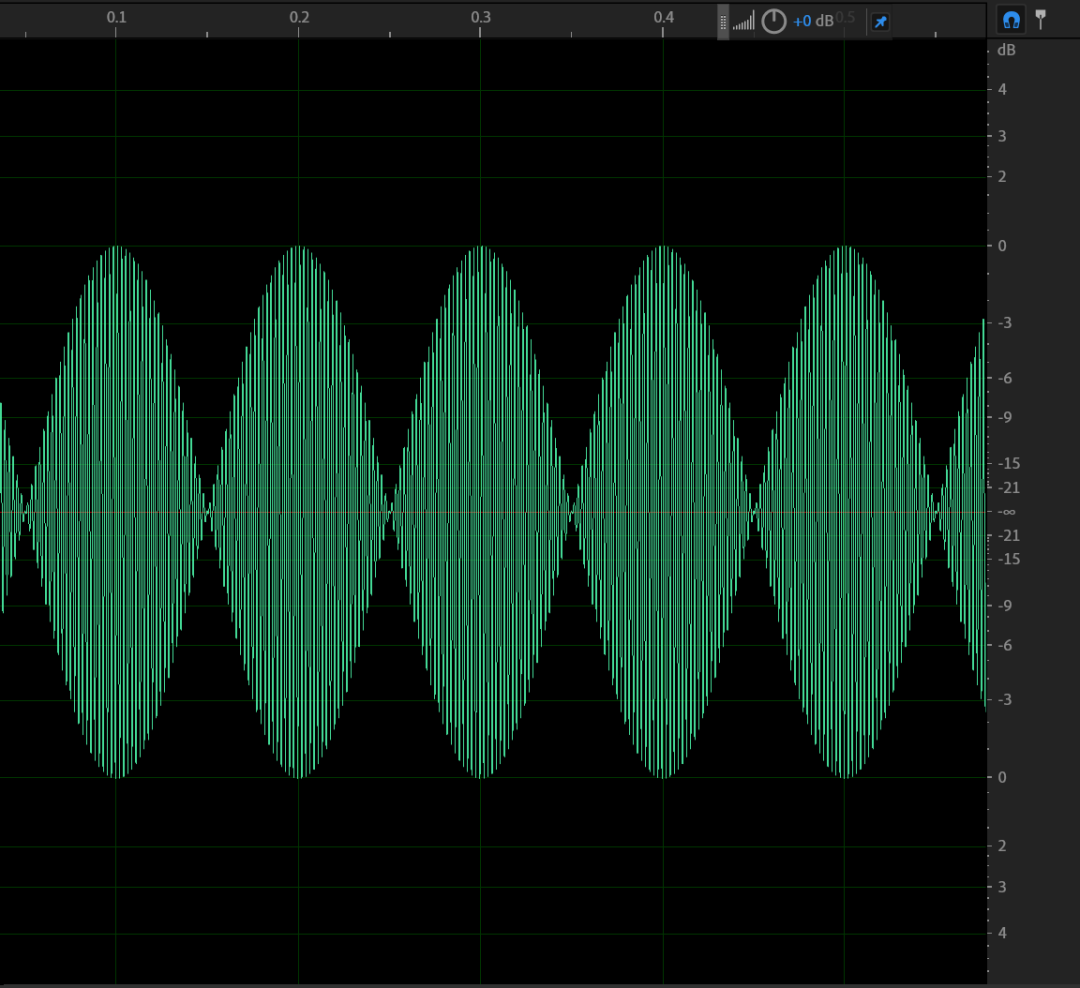Click the topmost 4 dB ruler mark
The image size is (1080, 988).
tap(1003, 90)
